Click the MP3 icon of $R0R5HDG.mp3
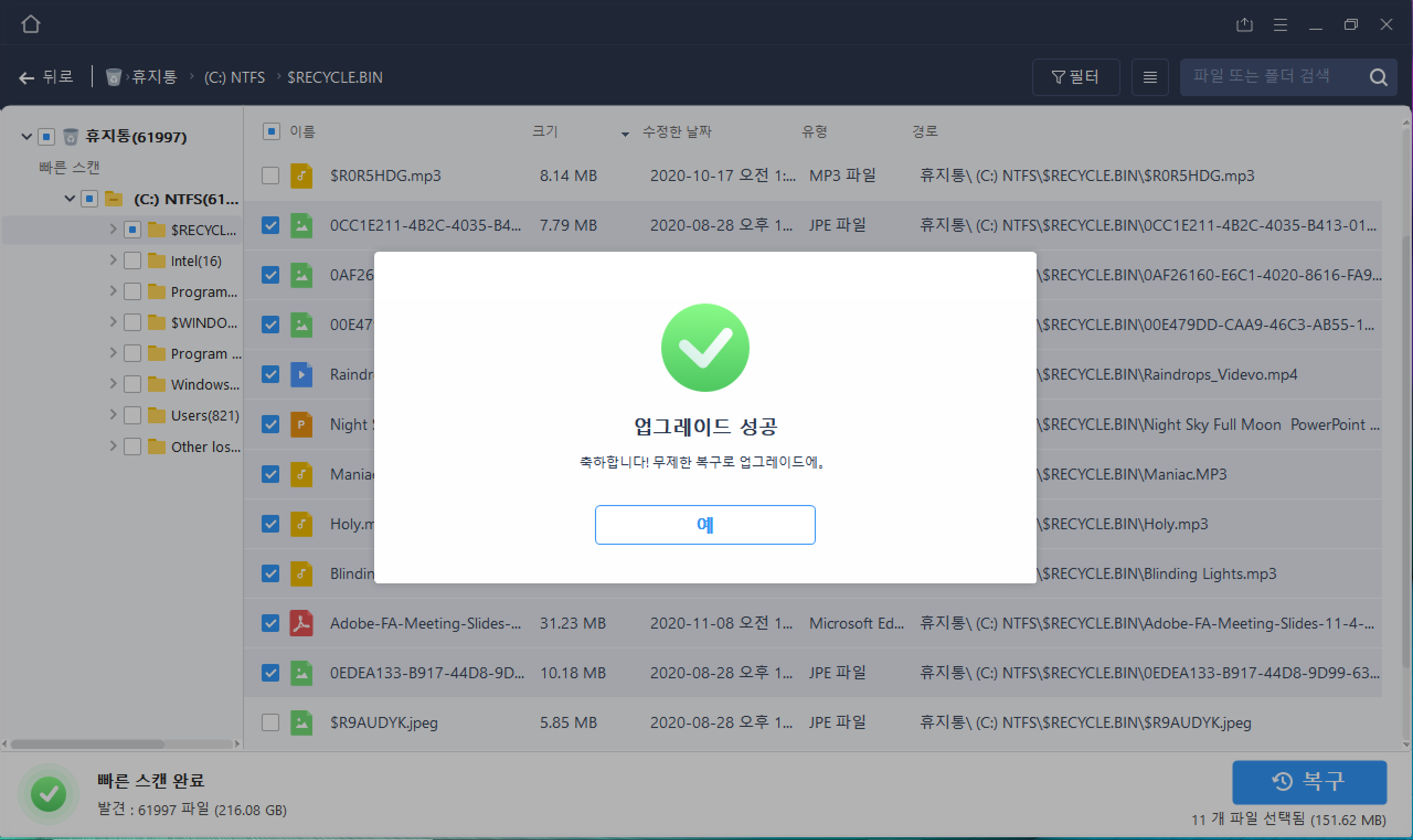Screen dimensions: 1413x840 pyautogui.click(x=301, y=176)
